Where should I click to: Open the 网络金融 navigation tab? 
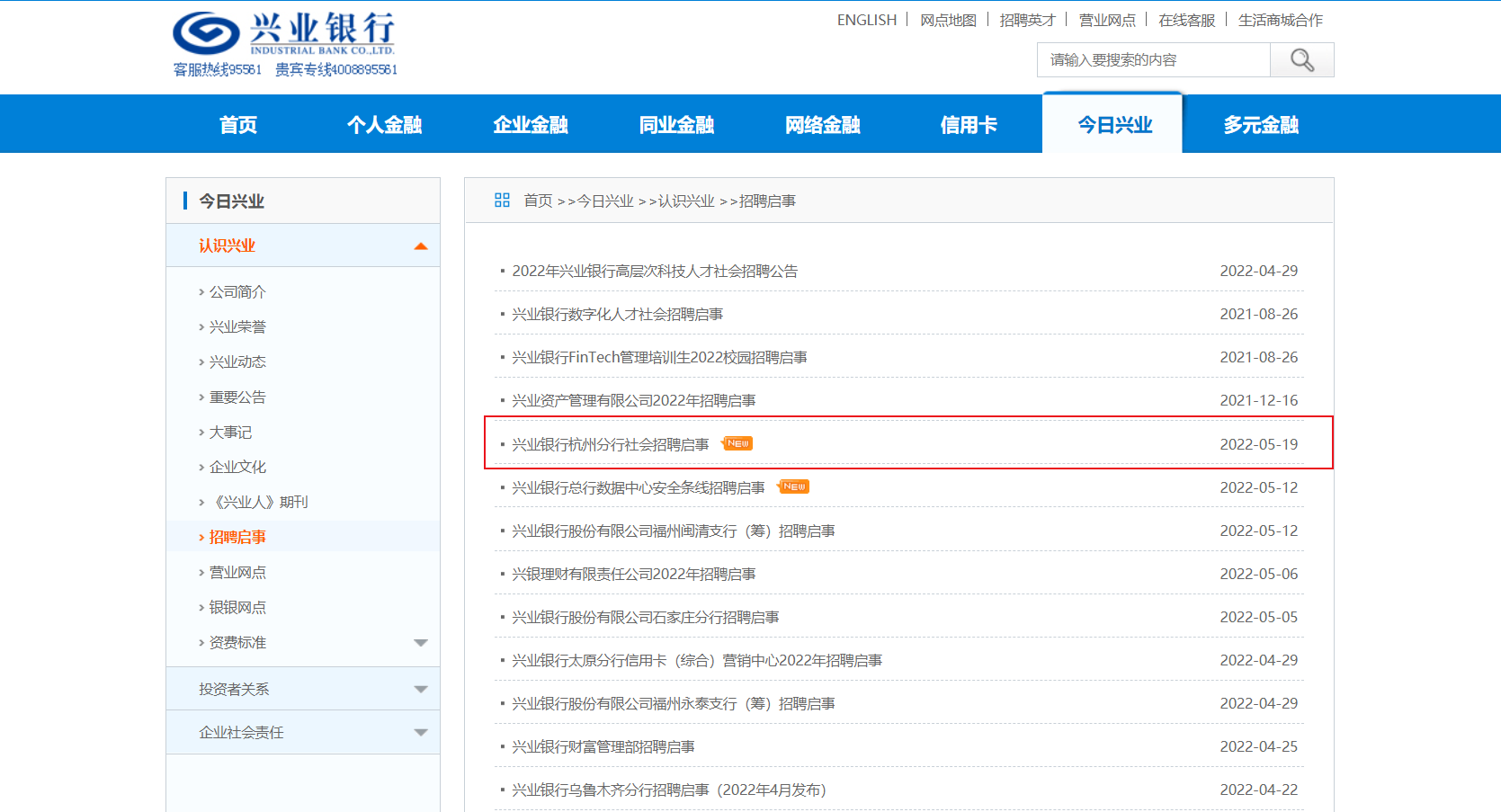pyautogui.click(x=823, y=124)
